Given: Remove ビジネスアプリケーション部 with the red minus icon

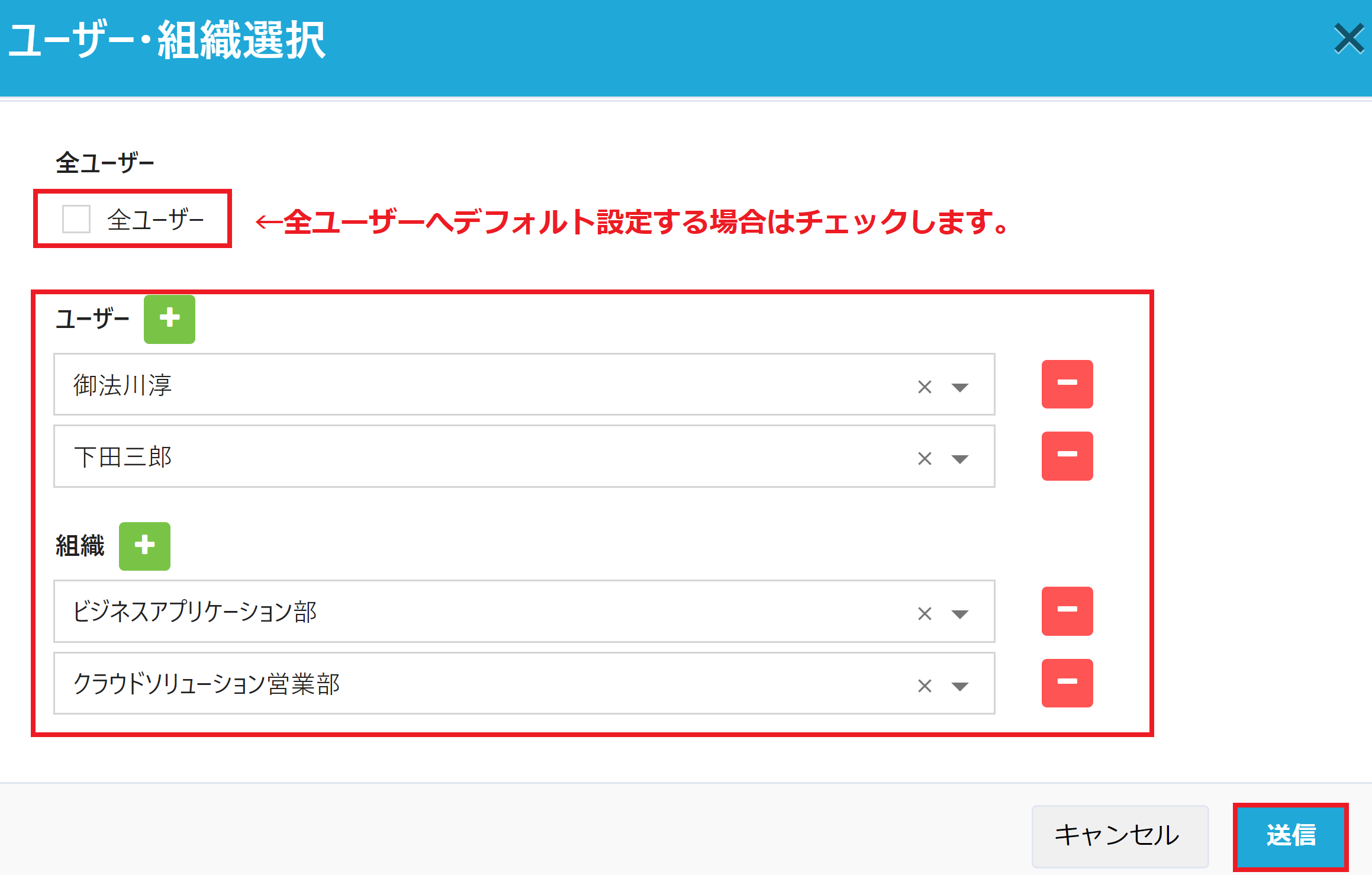Looking at the screenshot, I should [1067, 611].
